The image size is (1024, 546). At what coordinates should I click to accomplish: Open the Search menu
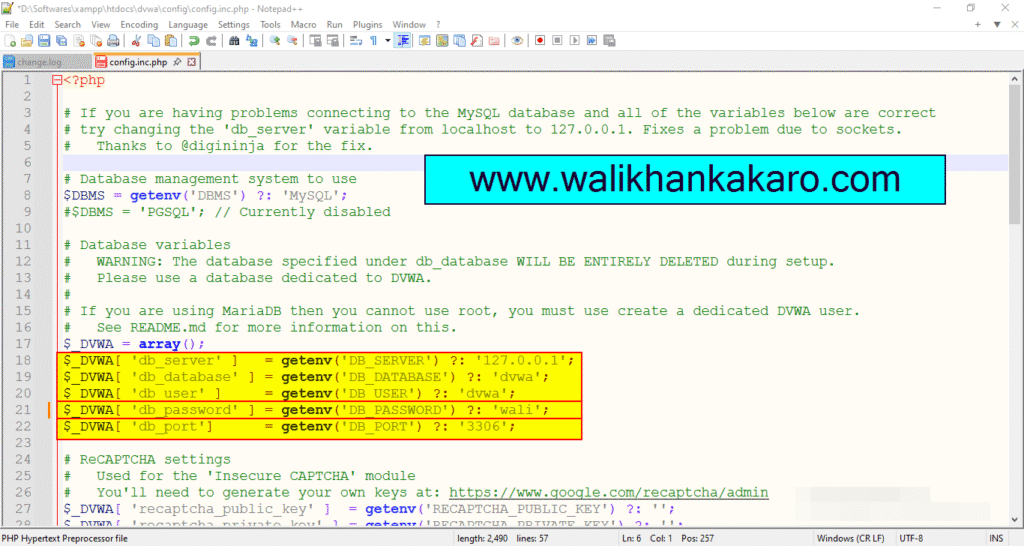click(x=67, y=24)
